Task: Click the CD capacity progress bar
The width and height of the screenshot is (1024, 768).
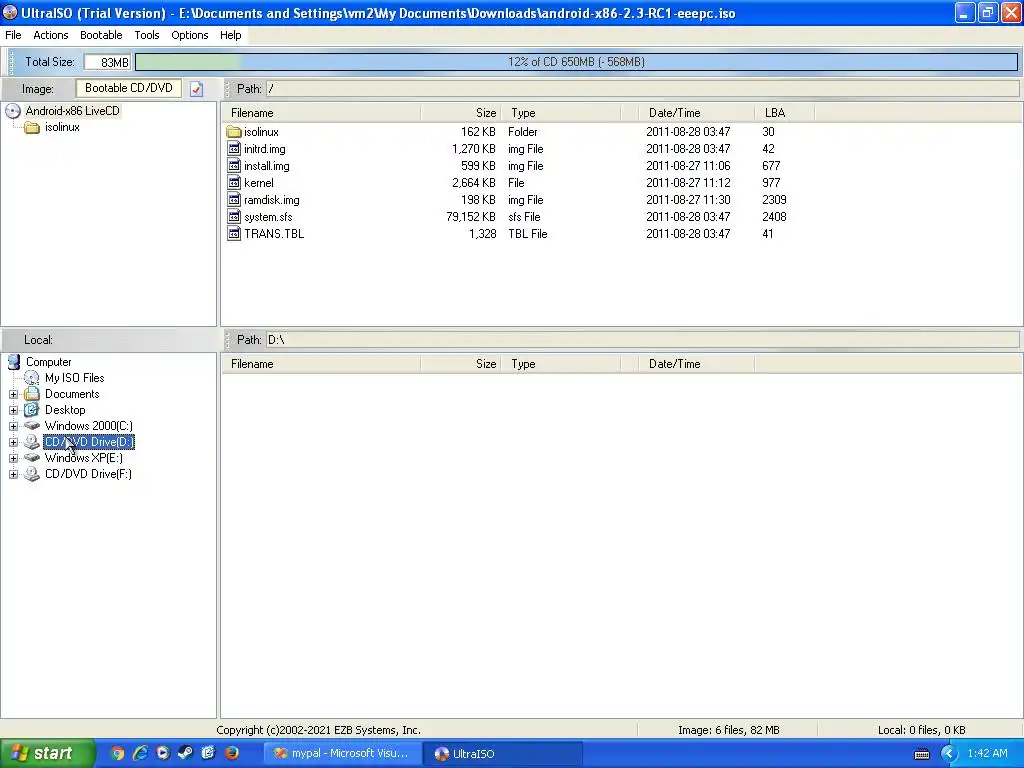Action: 576,62
